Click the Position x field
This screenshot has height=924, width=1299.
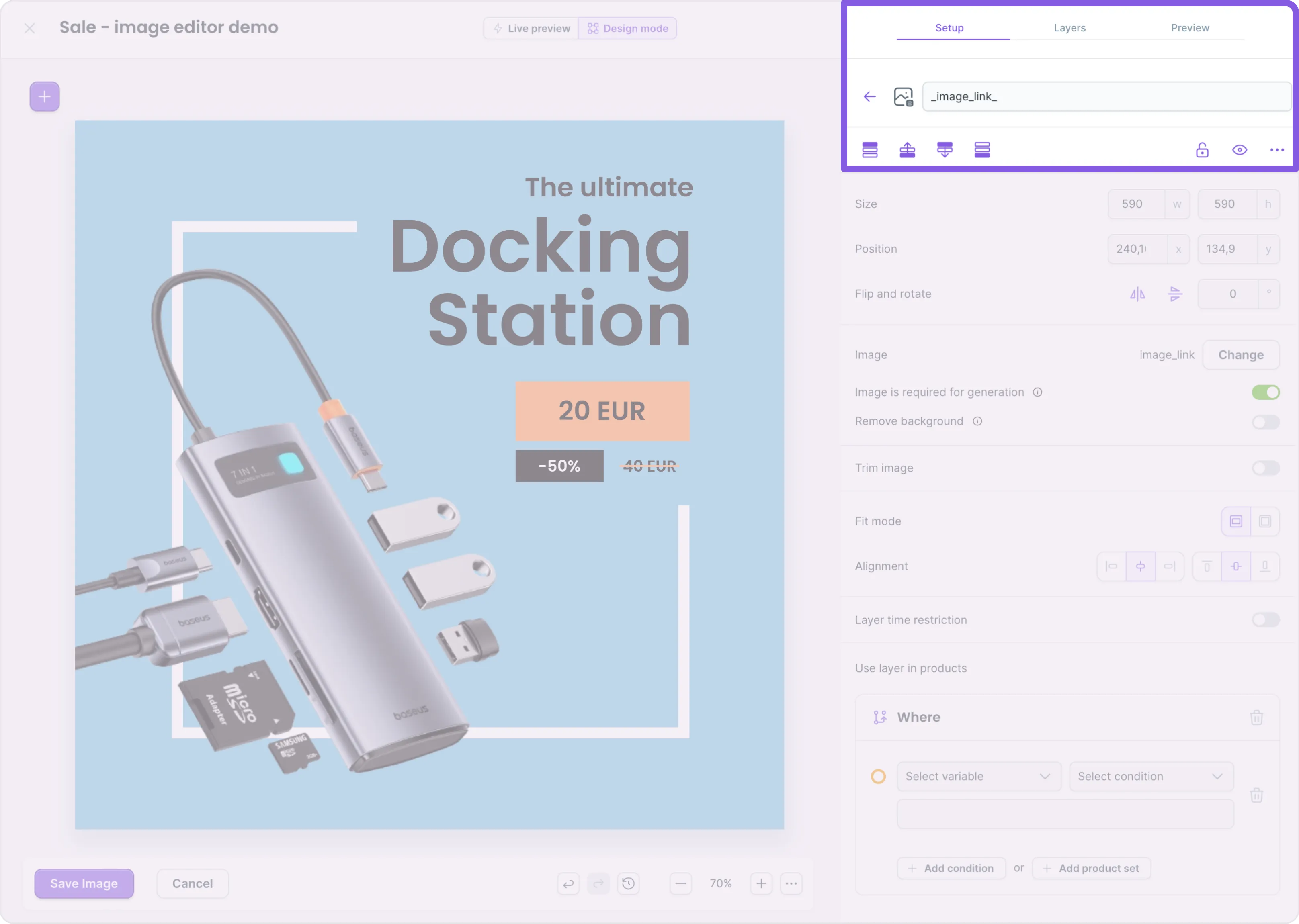1149,249
